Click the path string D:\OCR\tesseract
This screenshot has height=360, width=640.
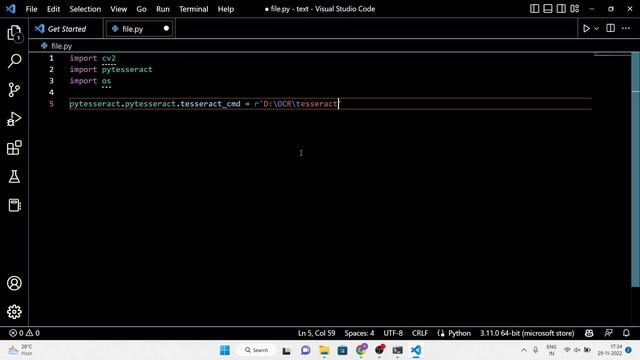point(300,104)
